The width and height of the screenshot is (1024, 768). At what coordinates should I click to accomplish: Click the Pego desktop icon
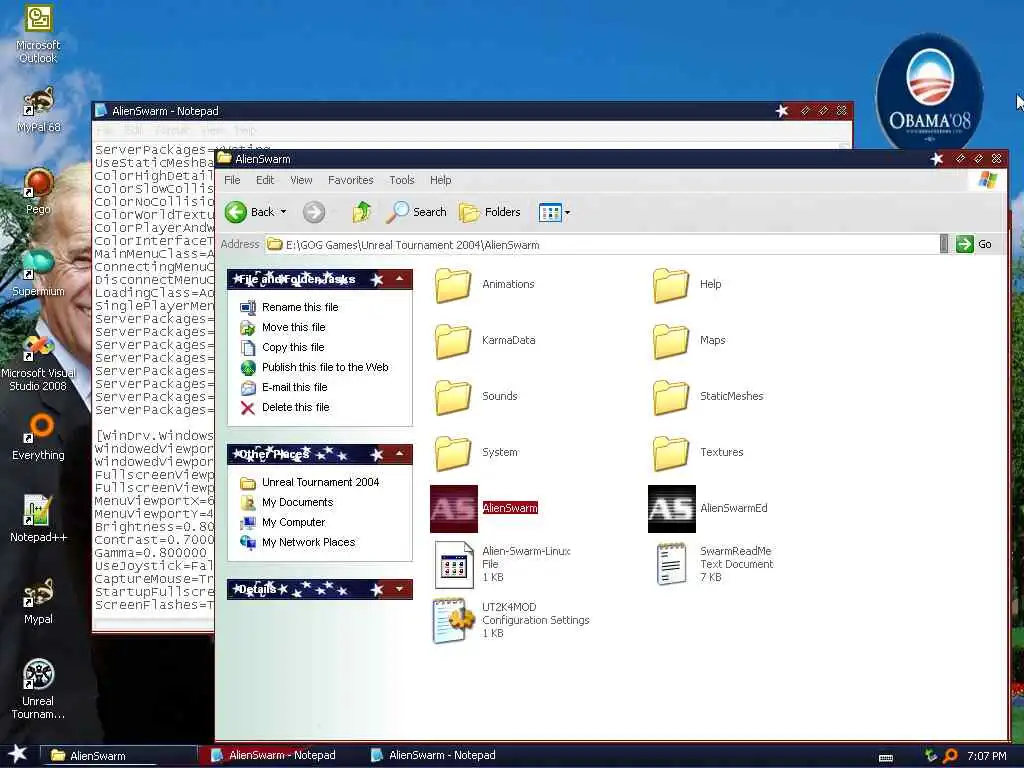38,191
